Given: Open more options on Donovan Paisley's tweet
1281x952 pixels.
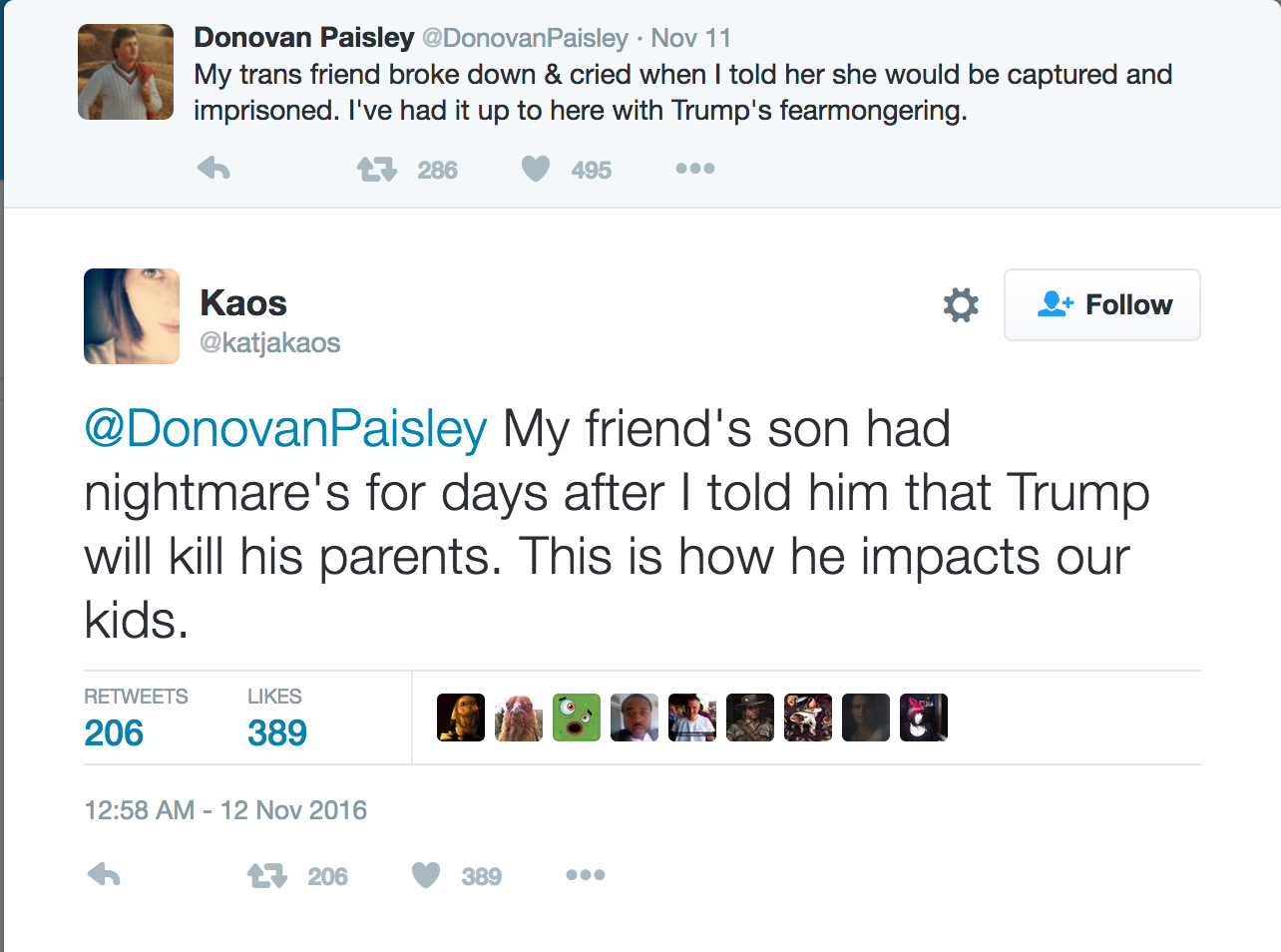Looking at the screenshot, I should [x=695, y=169].
